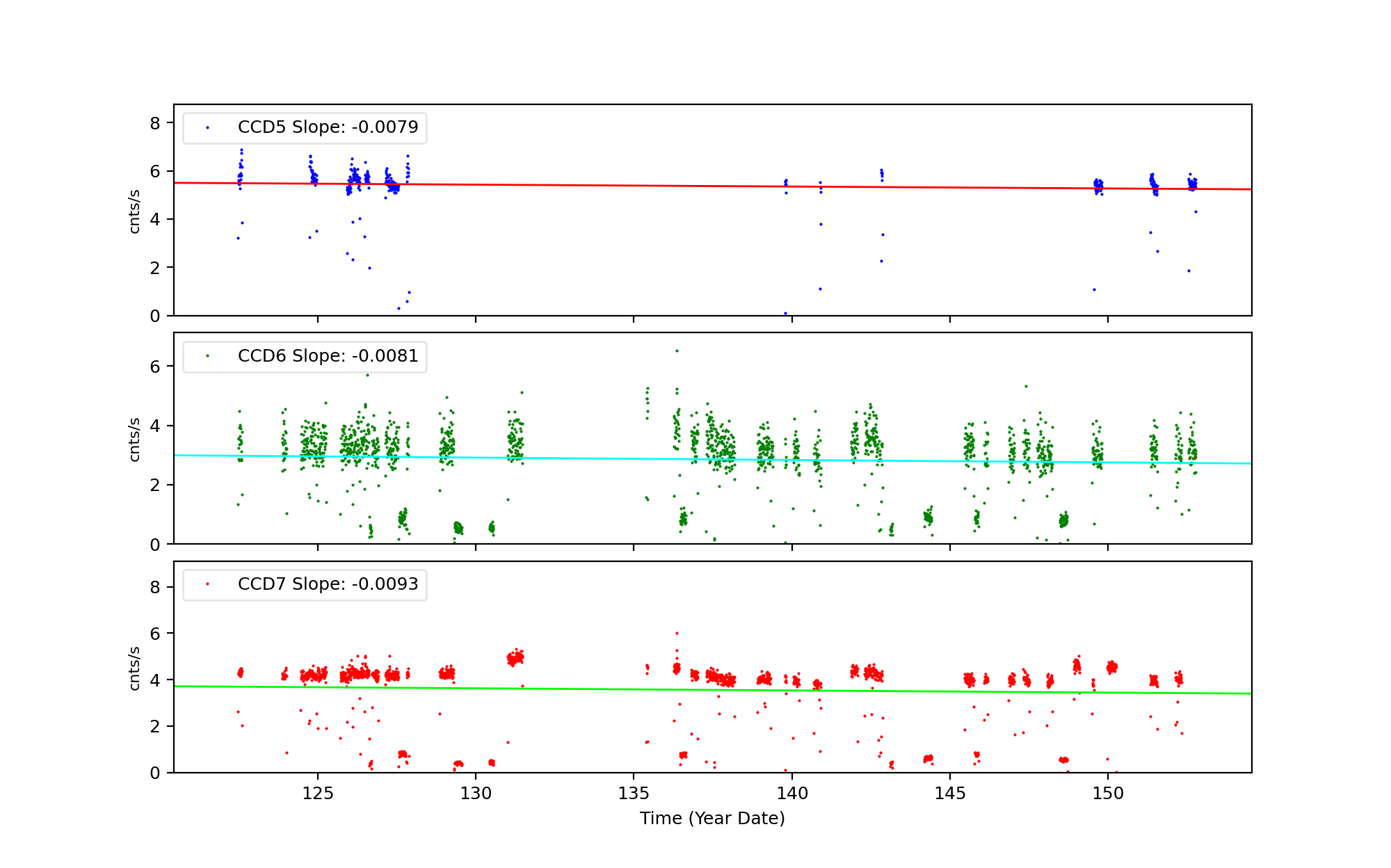The height and width of the screenshot is (868, 1391).
Task: Click the cnts/s label of bottom plot
Action: click(135, 668)
